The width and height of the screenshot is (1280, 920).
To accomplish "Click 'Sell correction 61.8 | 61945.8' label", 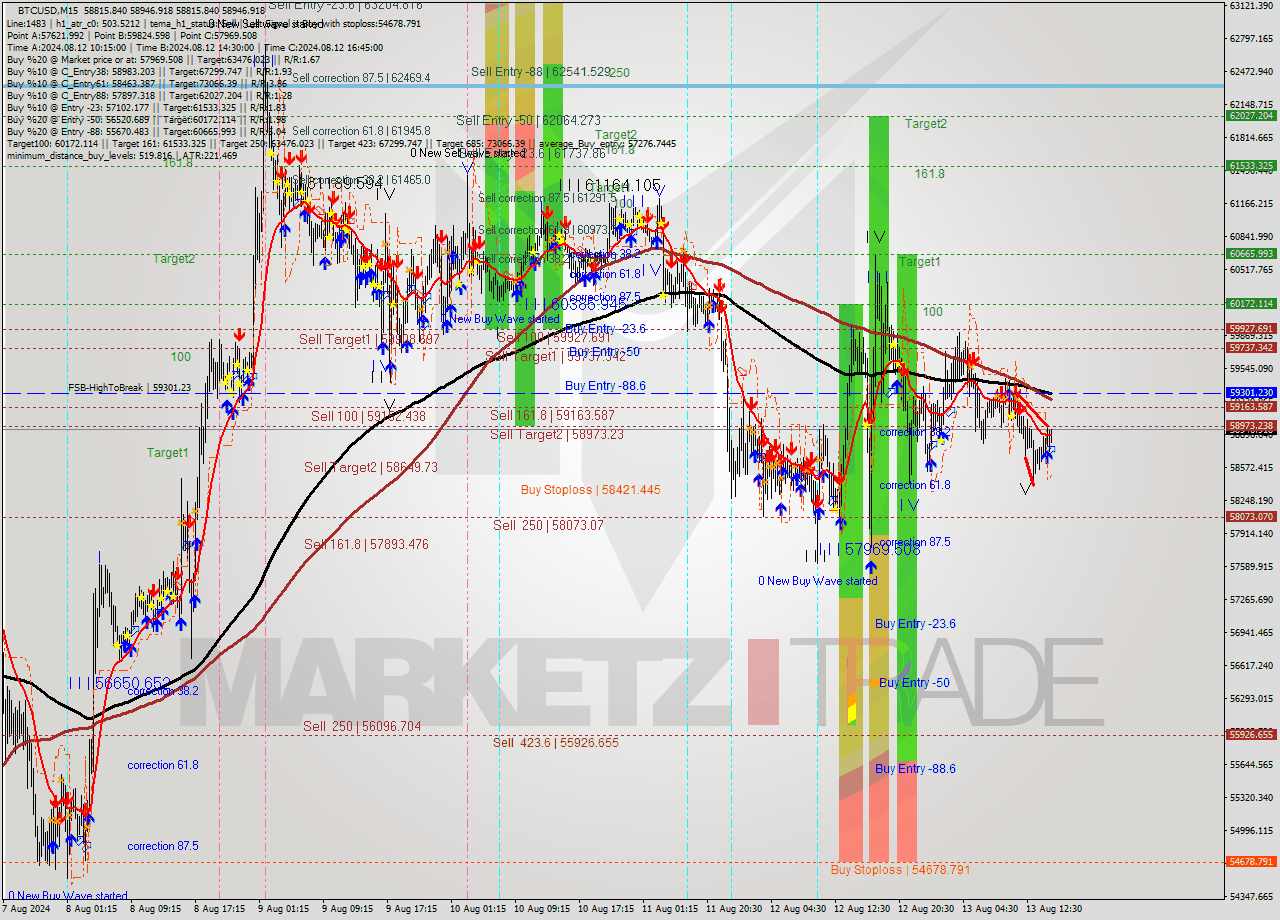I will click(x=361, y=131).
